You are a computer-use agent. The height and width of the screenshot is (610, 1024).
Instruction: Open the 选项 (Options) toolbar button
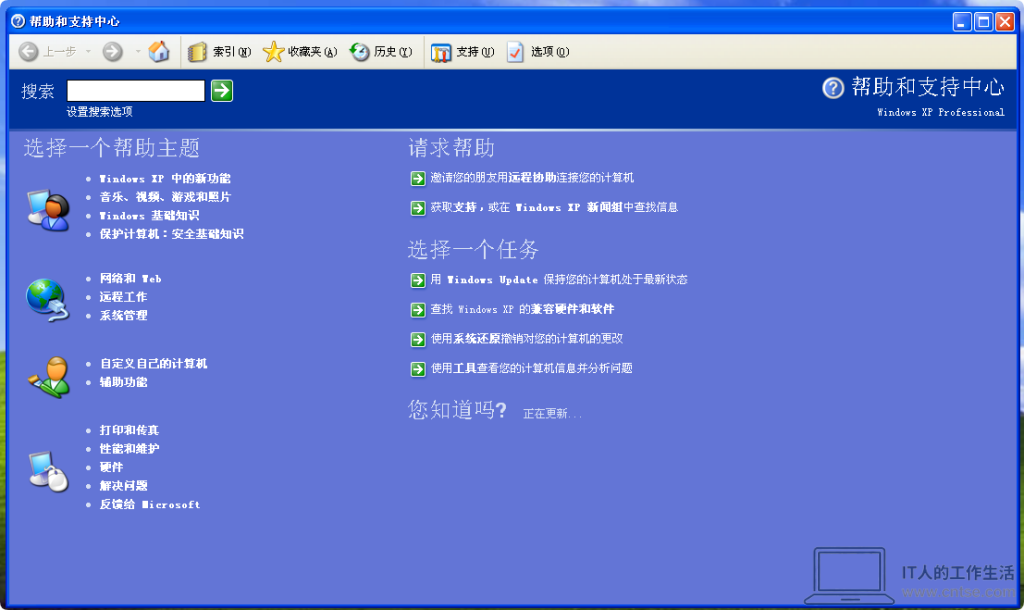[x=537, y=52]
